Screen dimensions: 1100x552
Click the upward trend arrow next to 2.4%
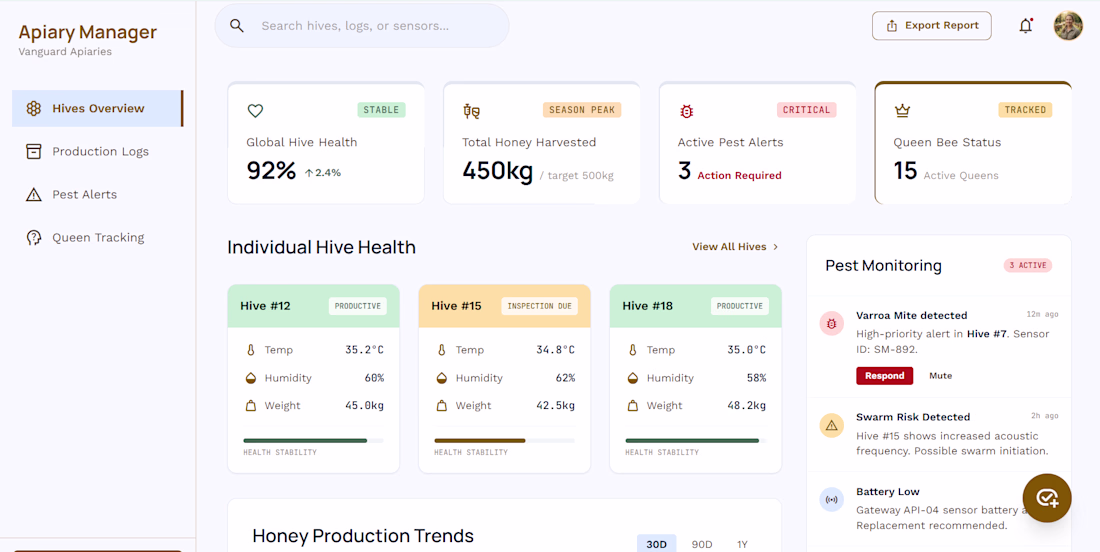coord(309,173)
